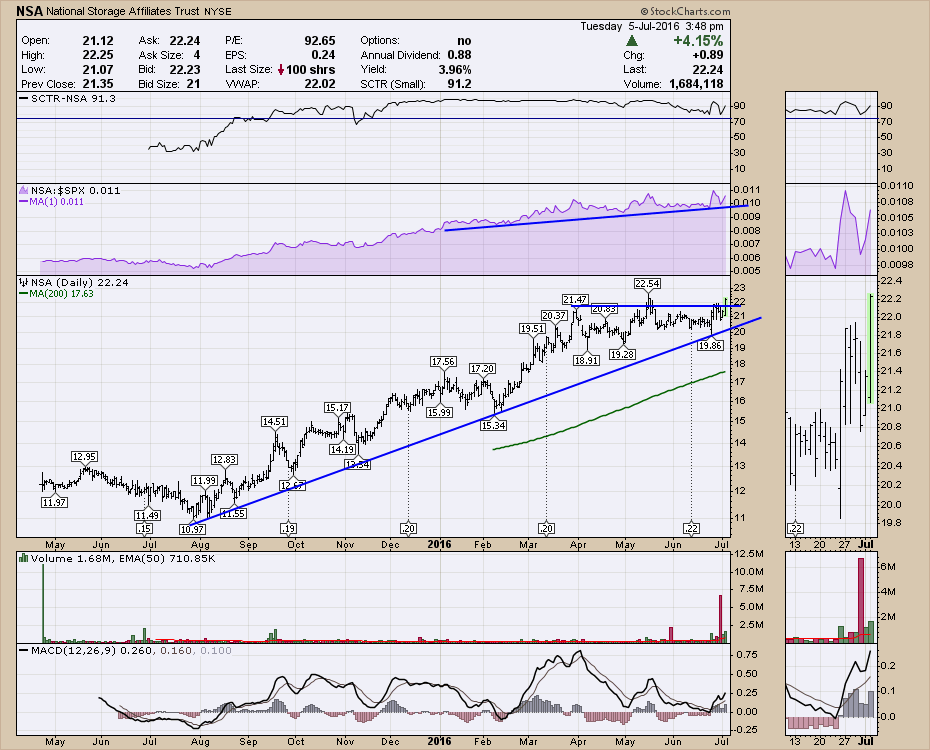Click the VWAP value 22.02
The height and width of the screenshot is (750, 930).
tap(320, 84)
